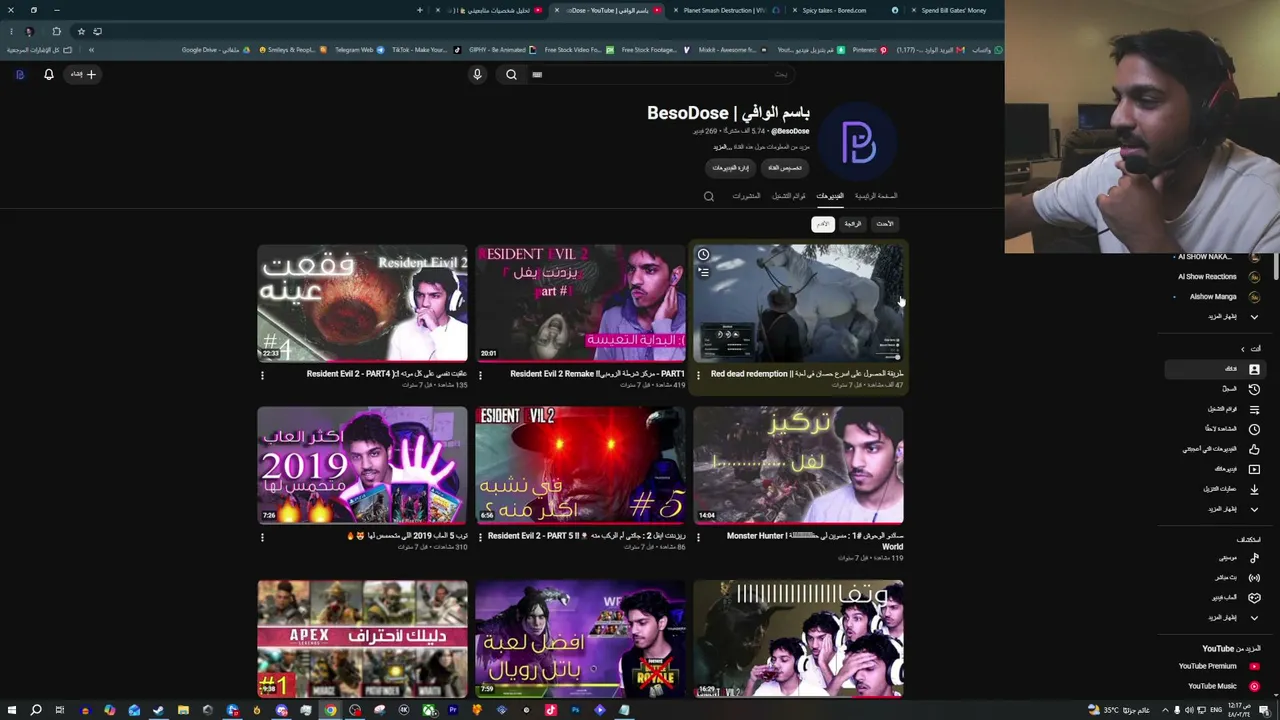Click the search-in-channel magnifier icon
1280x720 pixels.
point(709,196)
